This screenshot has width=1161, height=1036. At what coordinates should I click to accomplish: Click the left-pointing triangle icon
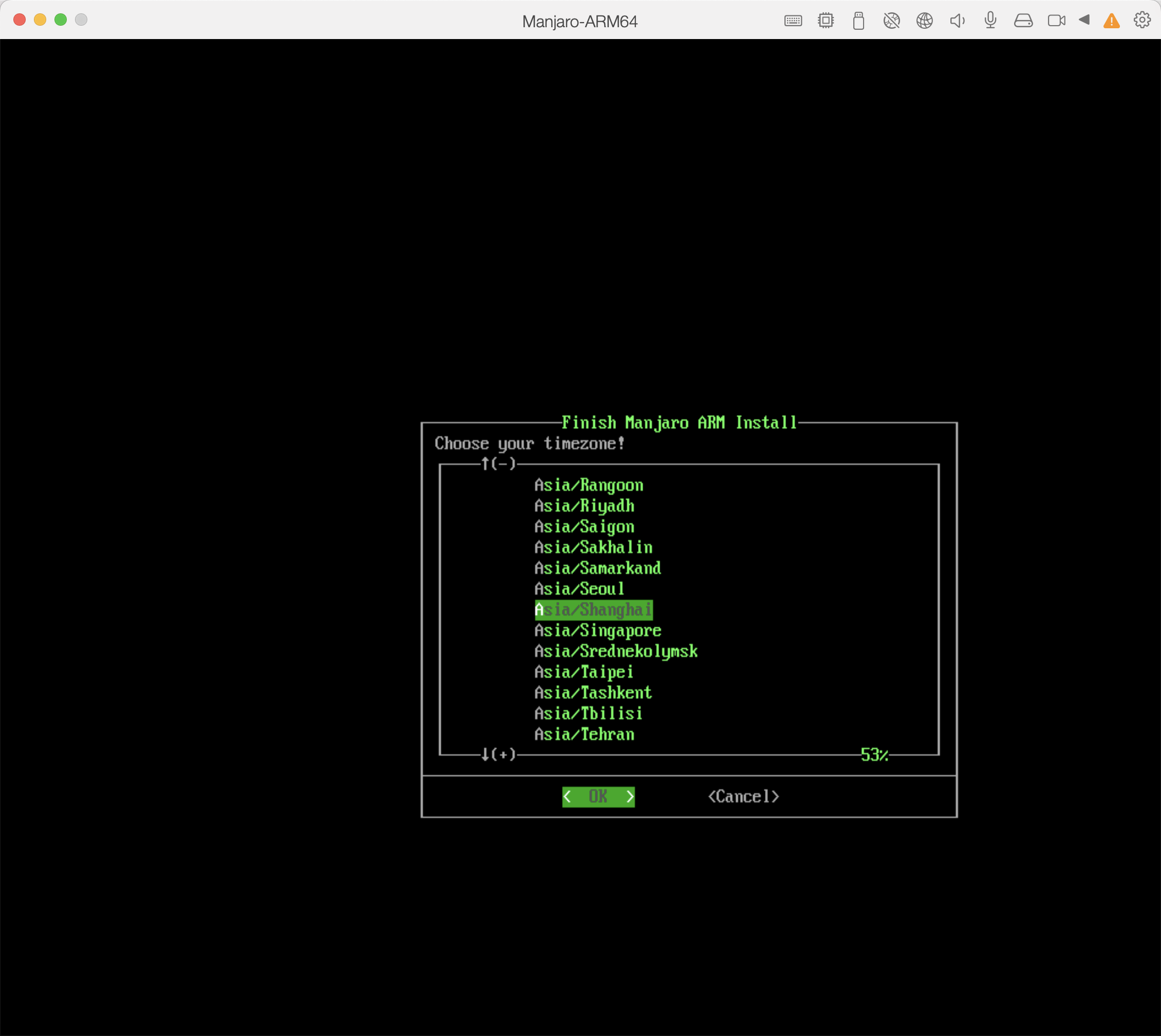coord(1084,20)
